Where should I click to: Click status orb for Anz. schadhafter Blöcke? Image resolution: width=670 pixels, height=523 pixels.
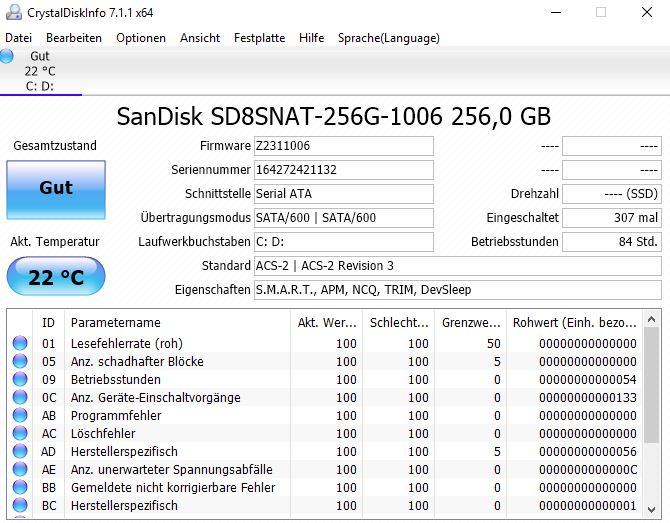(20, 361)
